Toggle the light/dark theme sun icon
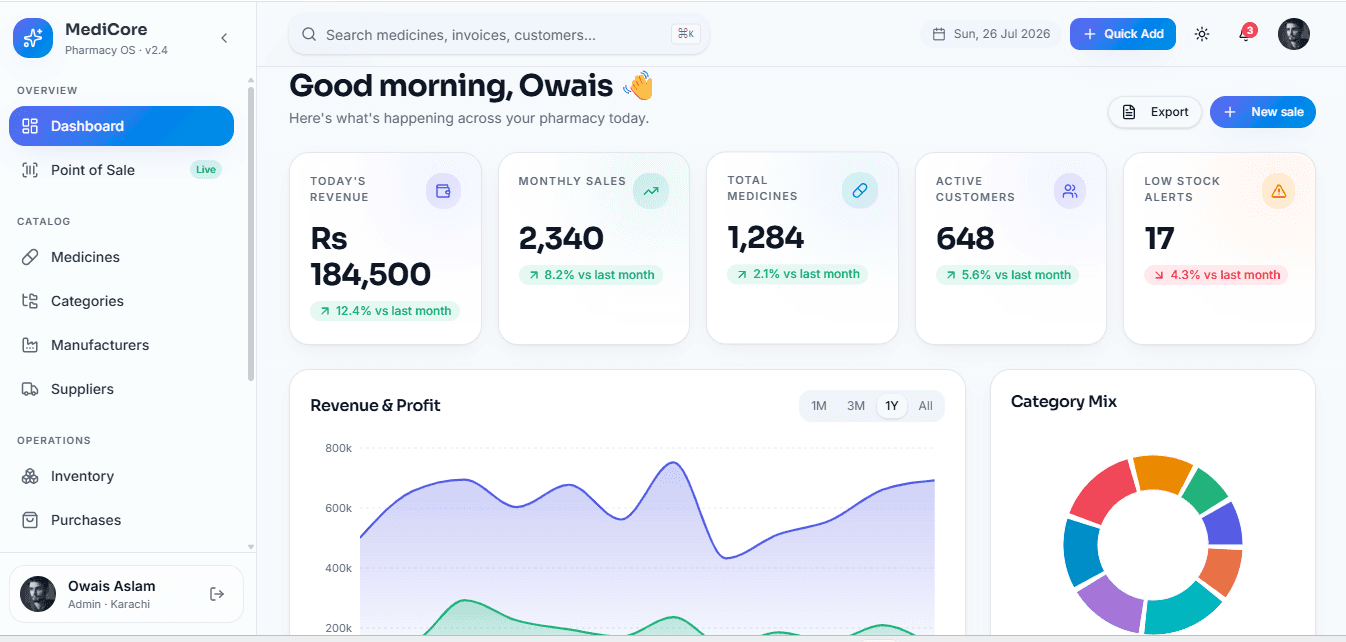This screenshot has width=1346, height=642. pyautogui.click(x=1202, y=34)
